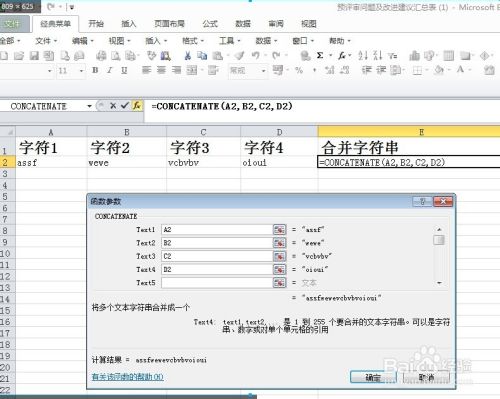The width and height of the screenshot is (500, 399).
Task: Click the Enter checkmark in formula bar
Action: point(125,106)
